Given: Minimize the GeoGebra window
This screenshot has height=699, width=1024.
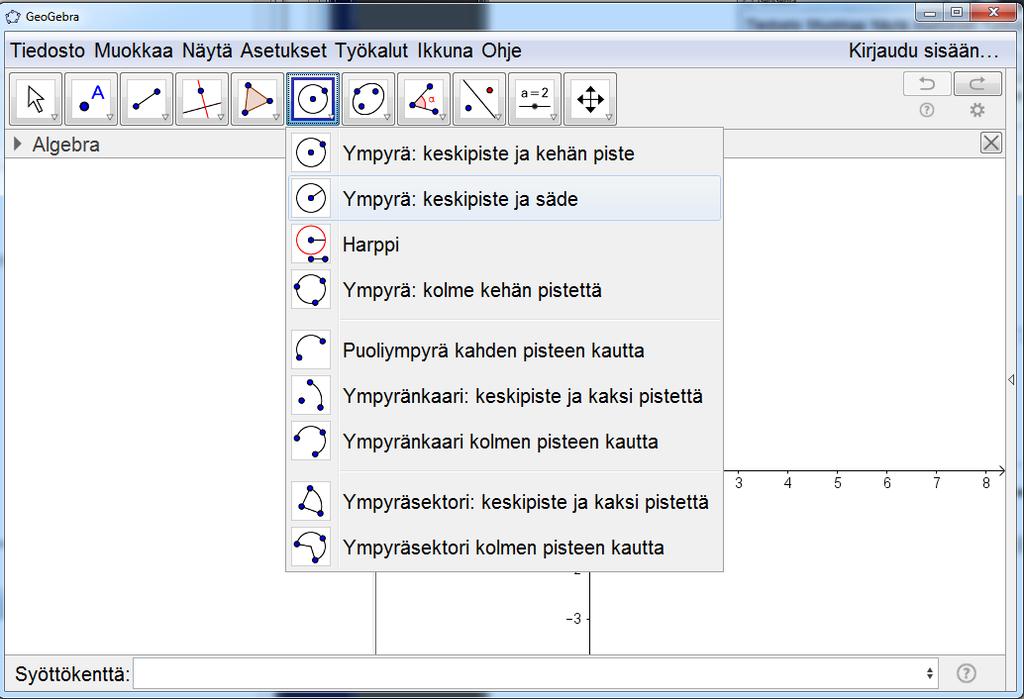Looking at the screenshot, I should pyautogui.click(x=931, y=12).
